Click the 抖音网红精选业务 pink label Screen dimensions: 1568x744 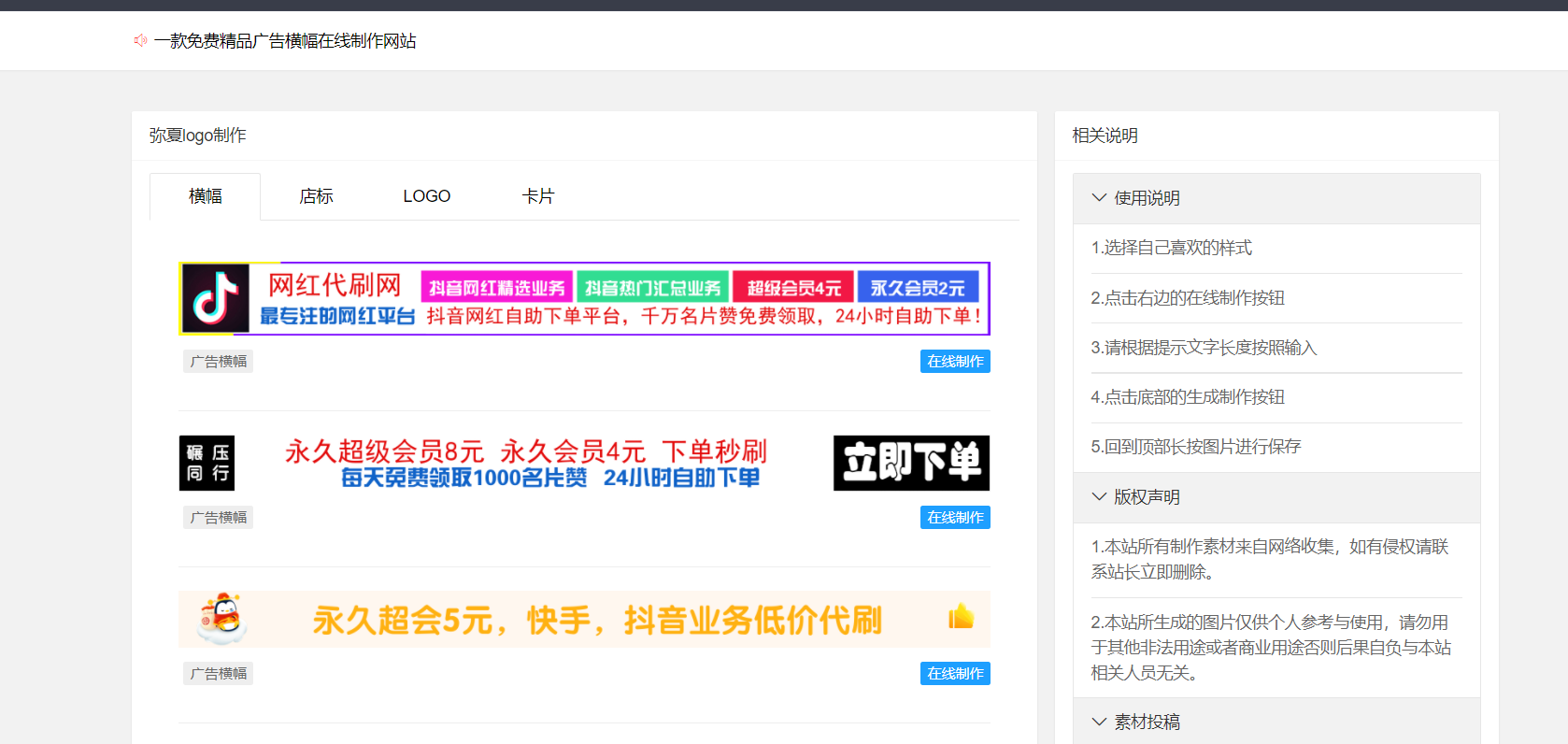(x=497, y=288)
